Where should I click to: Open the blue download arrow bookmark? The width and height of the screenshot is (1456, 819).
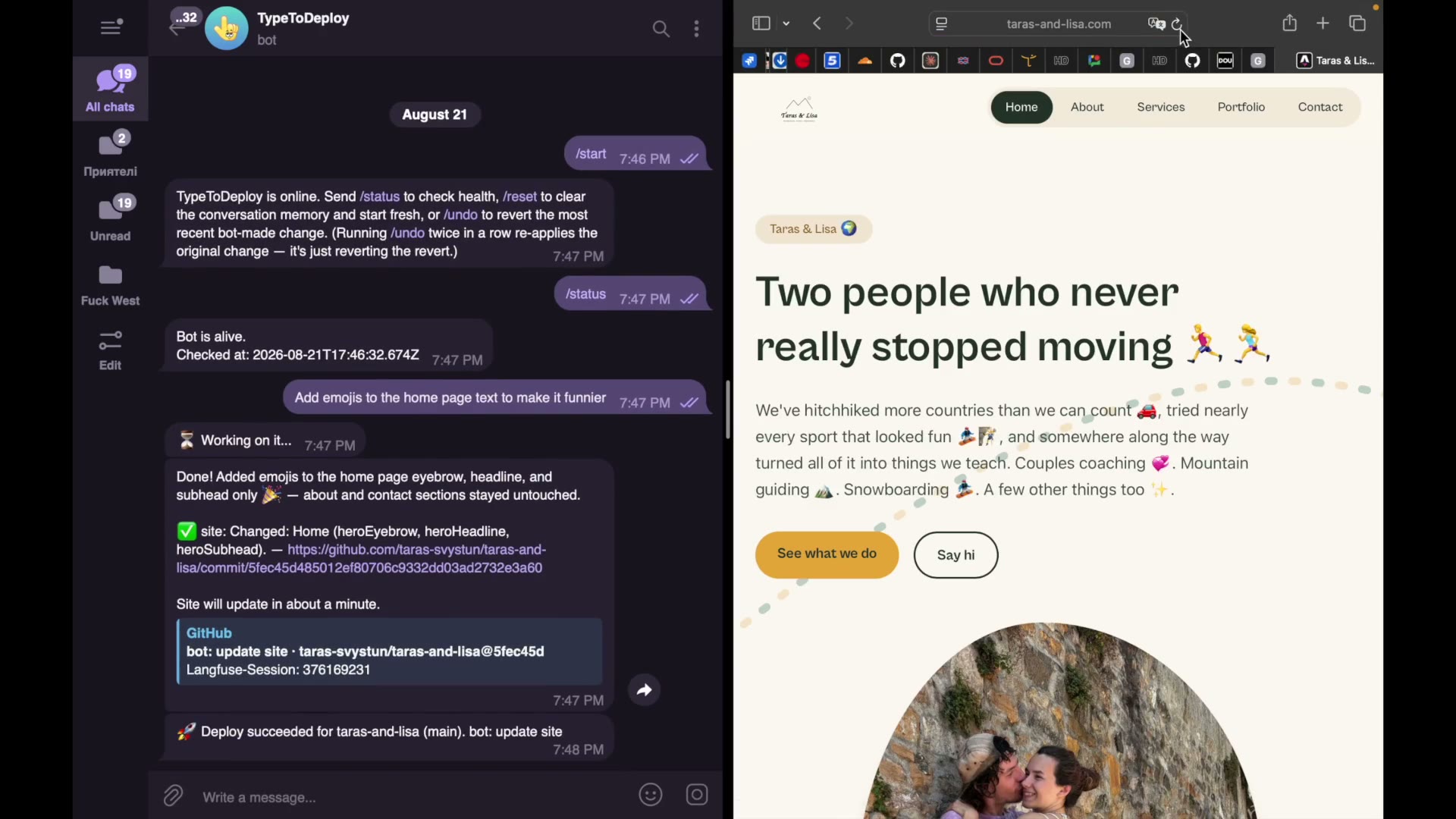779,61
